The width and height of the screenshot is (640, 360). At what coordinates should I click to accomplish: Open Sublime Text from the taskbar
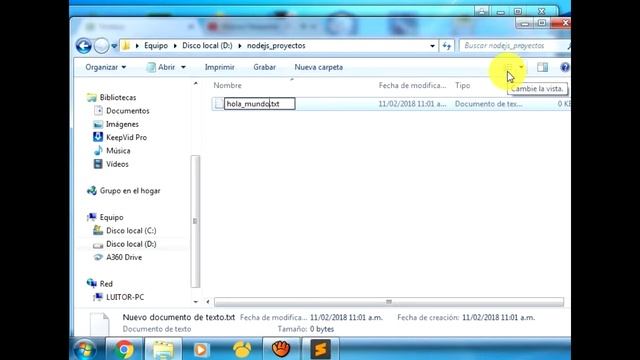coord(320,349)
